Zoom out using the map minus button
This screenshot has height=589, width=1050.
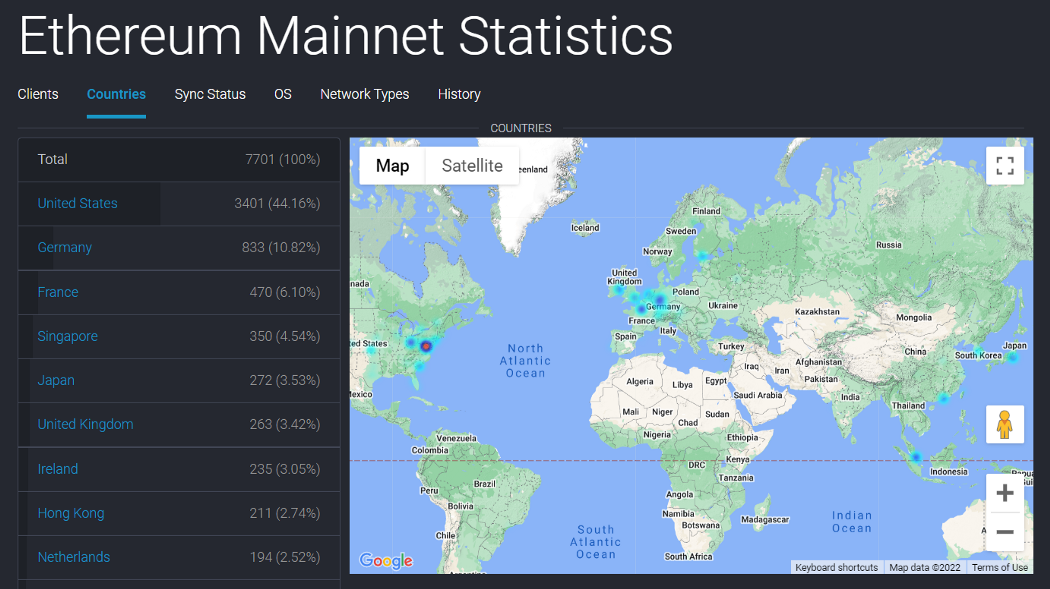[x=1005, y=532]
